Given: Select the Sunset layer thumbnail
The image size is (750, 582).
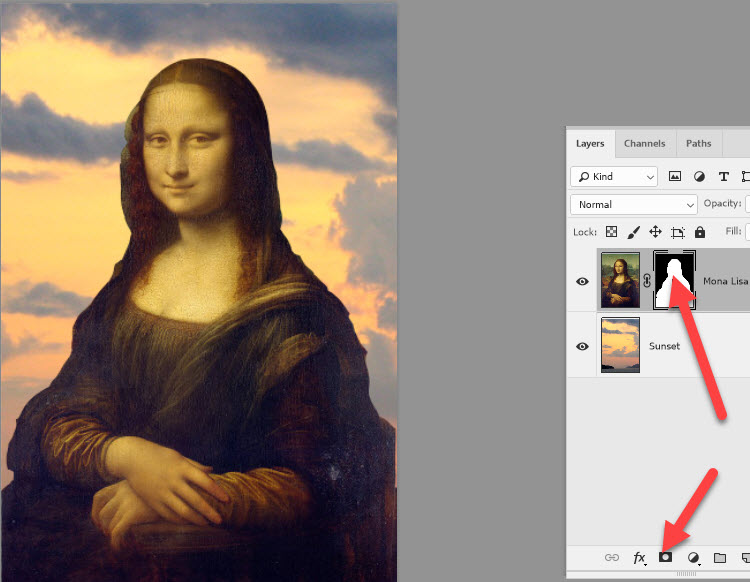Looking at the screenshot, I should pyautogui.click(x=620, y=345).
